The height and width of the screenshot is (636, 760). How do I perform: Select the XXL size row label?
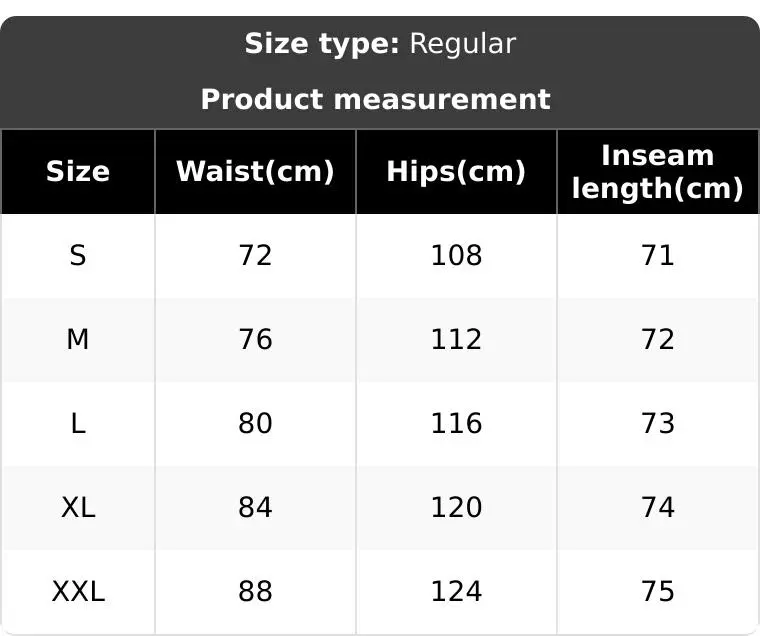(78, 592)
